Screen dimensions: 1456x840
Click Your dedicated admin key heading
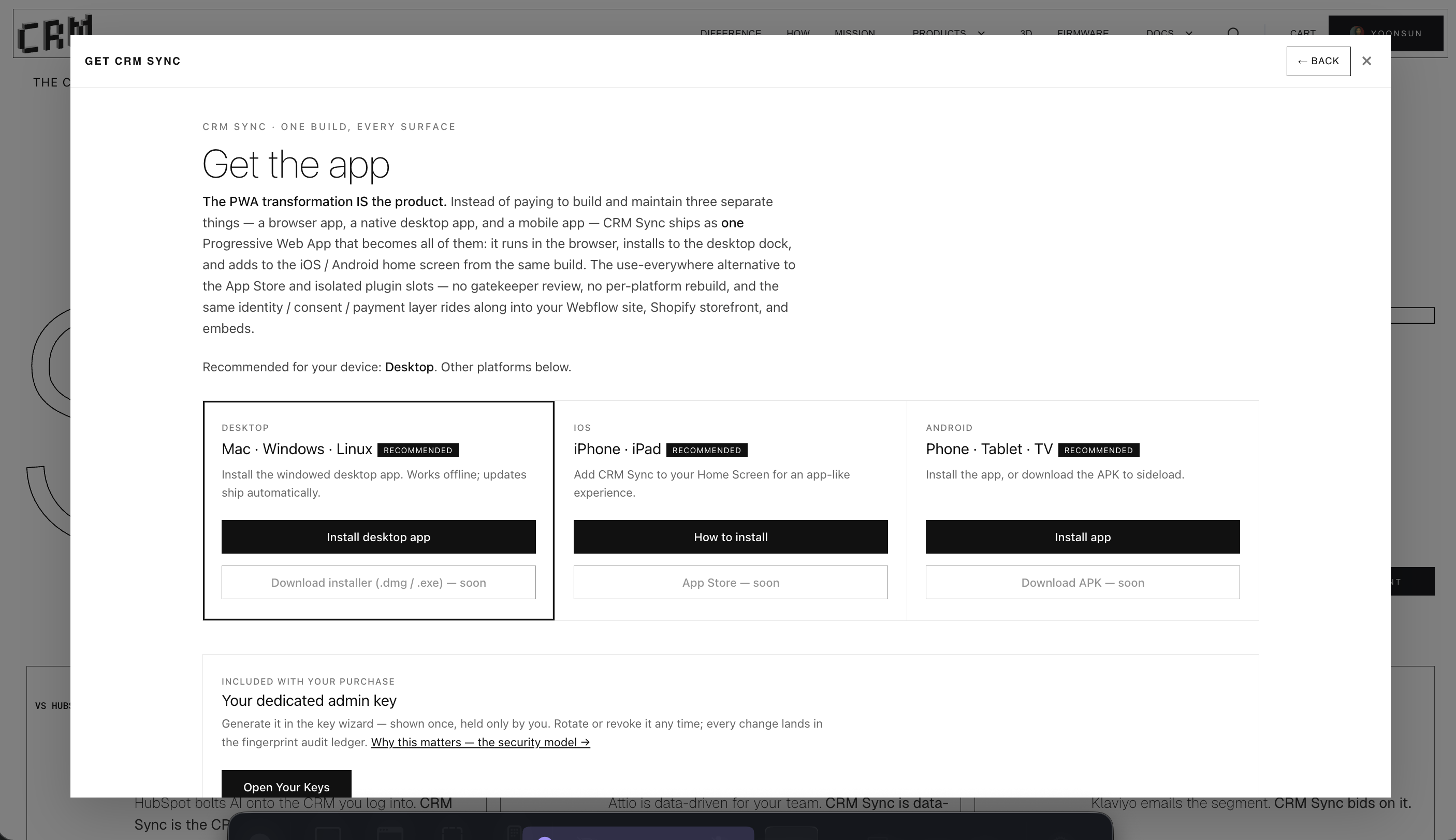(309, 700)
